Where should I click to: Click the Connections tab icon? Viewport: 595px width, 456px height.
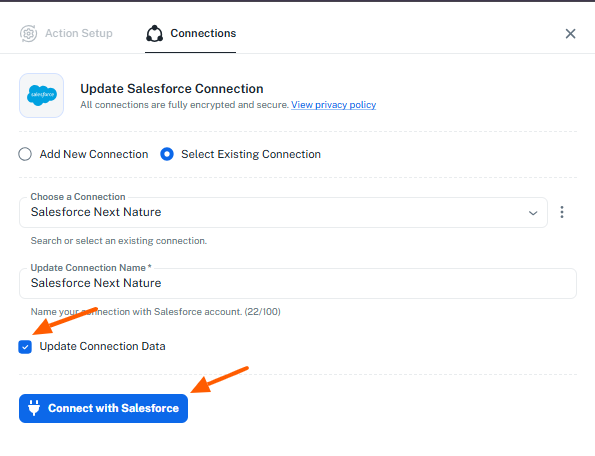154,33
